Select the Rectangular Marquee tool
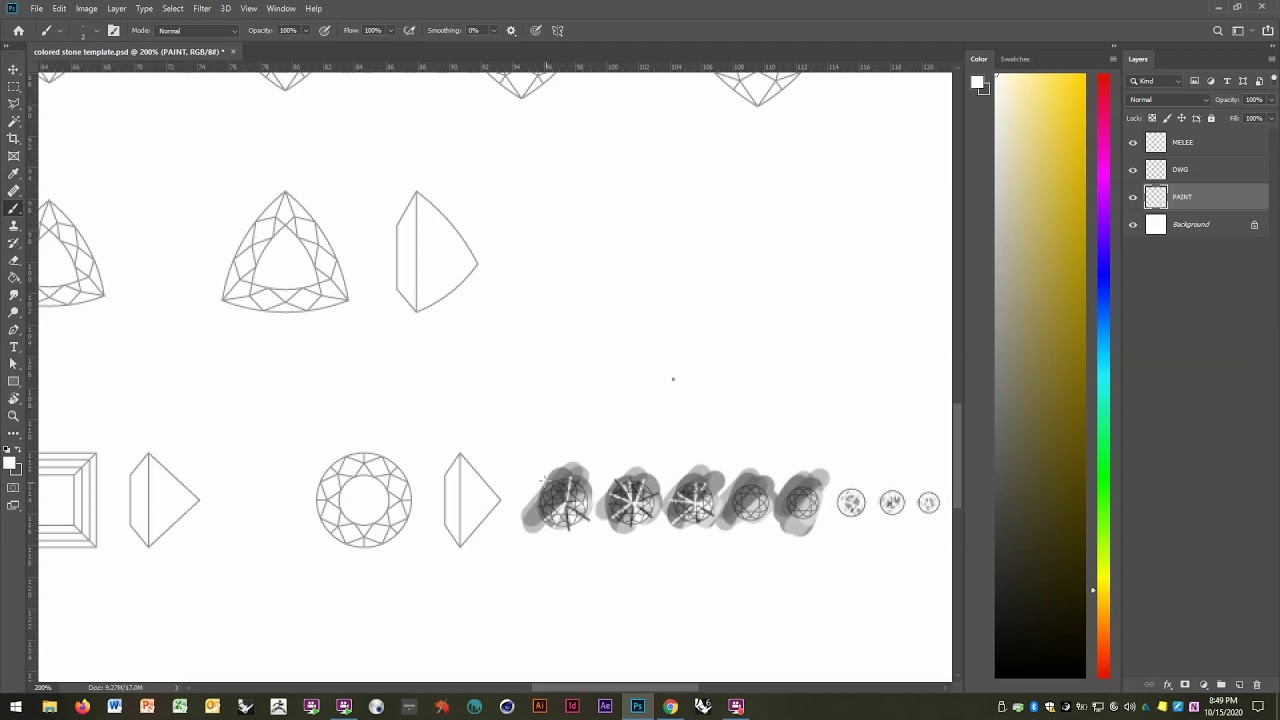Image resolution: width=1280 pixels, height=720 pixels. (13, 87)
